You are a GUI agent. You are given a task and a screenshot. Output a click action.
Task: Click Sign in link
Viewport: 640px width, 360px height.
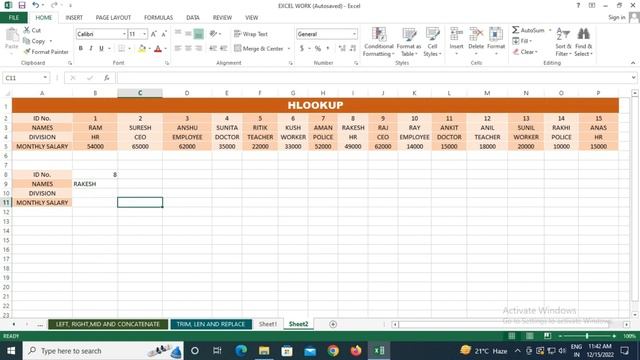(x=616, y=17)
